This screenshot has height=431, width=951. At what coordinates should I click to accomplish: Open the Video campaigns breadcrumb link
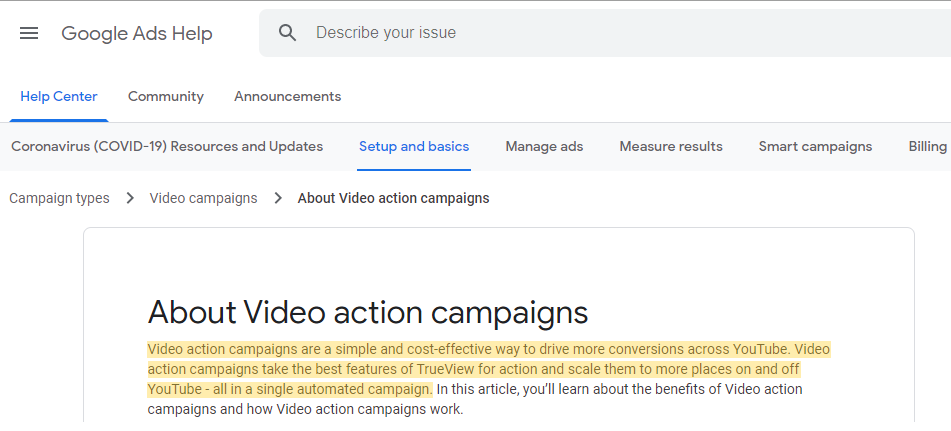point(203,198)
